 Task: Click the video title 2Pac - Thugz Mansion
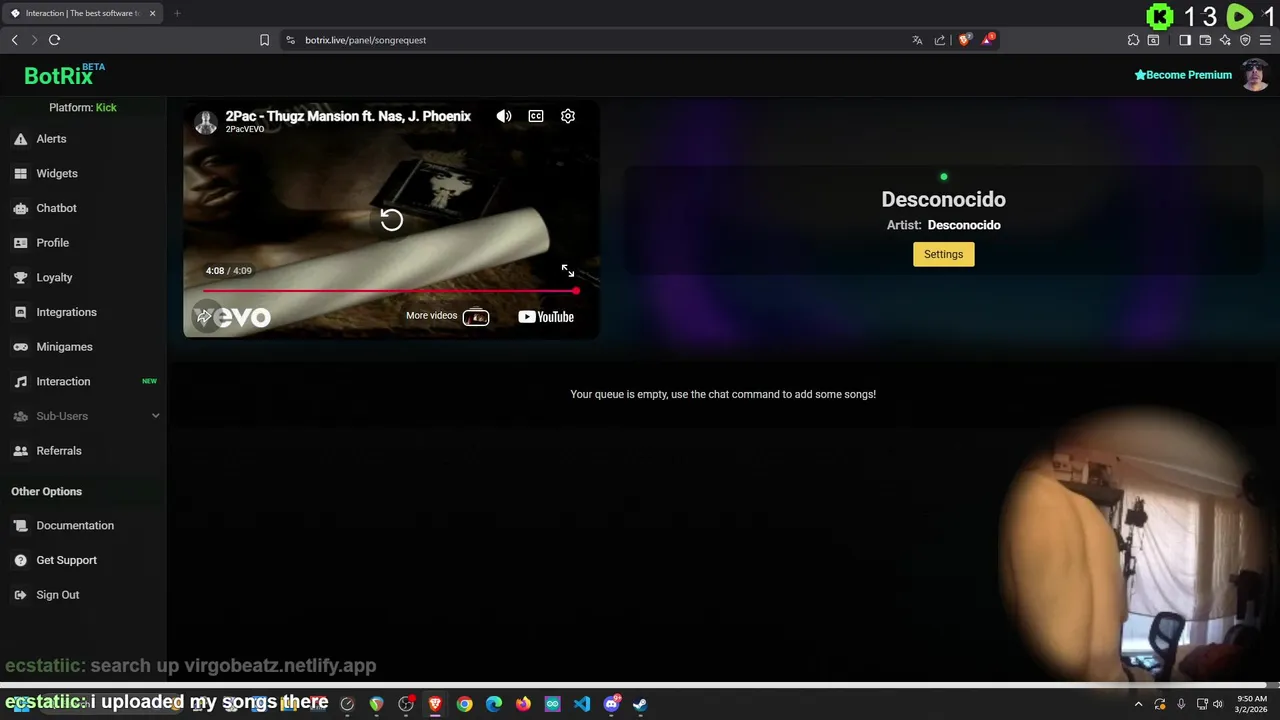(x=348, y=116)
